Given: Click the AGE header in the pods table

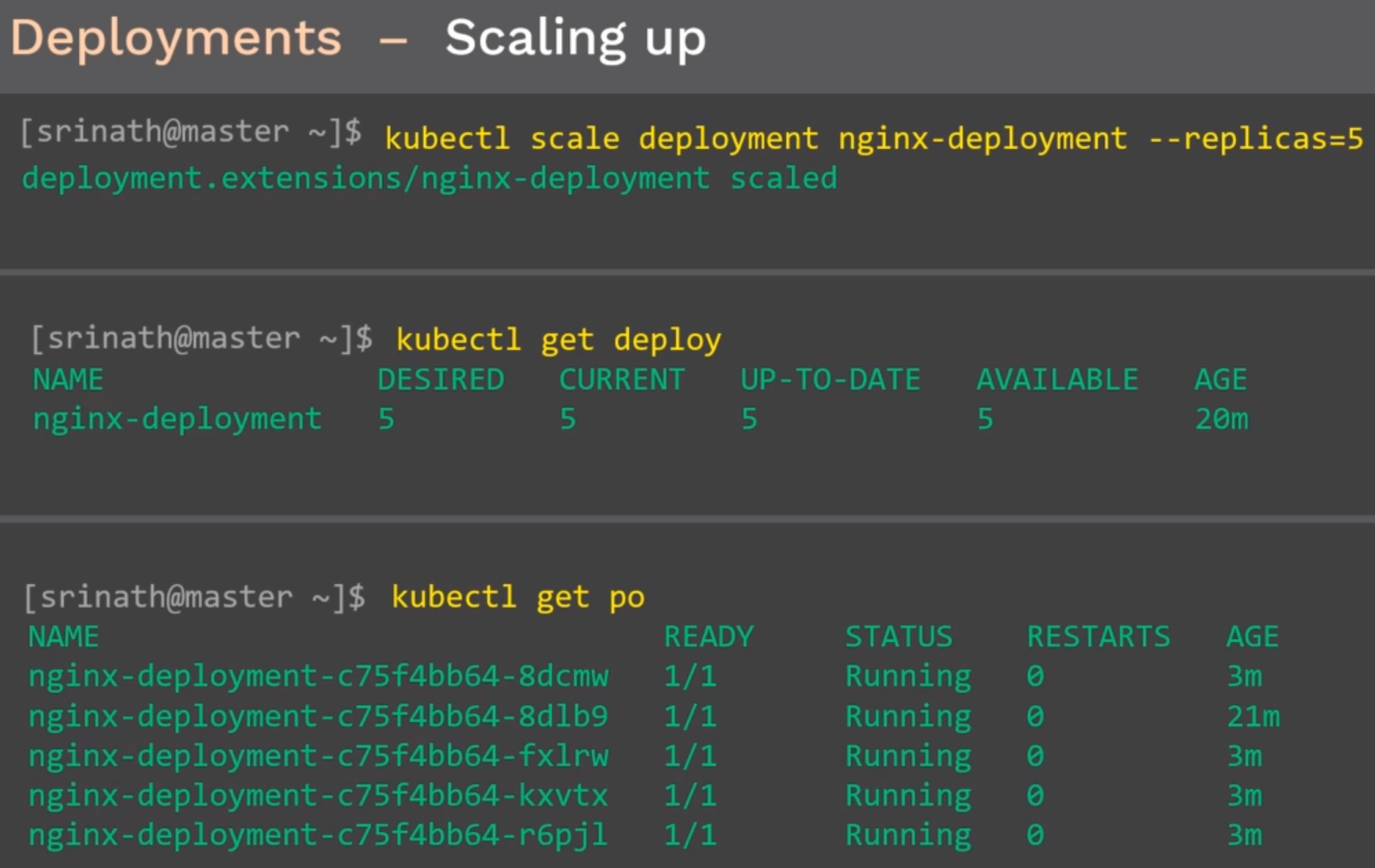Looking at the screenshot, I should coord(1253,637).
